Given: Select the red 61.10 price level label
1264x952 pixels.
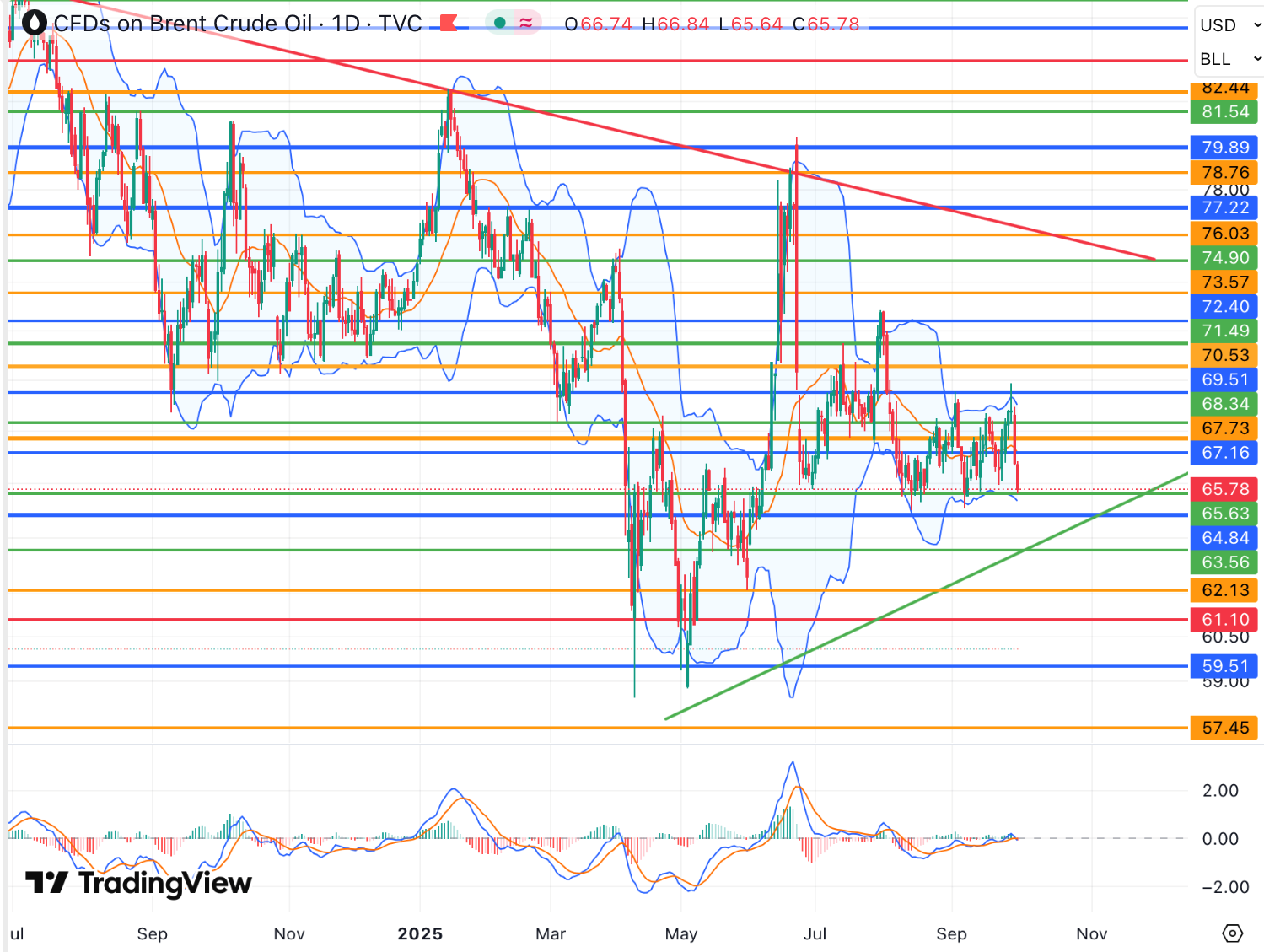Looking at the screenshot, I should [x=1224, y=620].
